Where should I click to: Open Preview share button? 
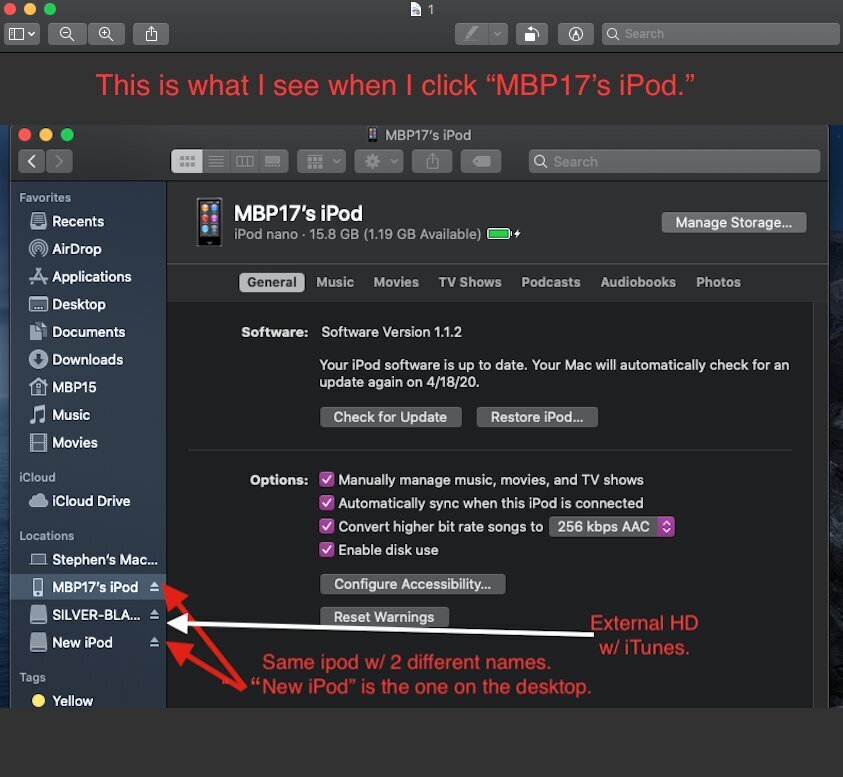[152, 34]
